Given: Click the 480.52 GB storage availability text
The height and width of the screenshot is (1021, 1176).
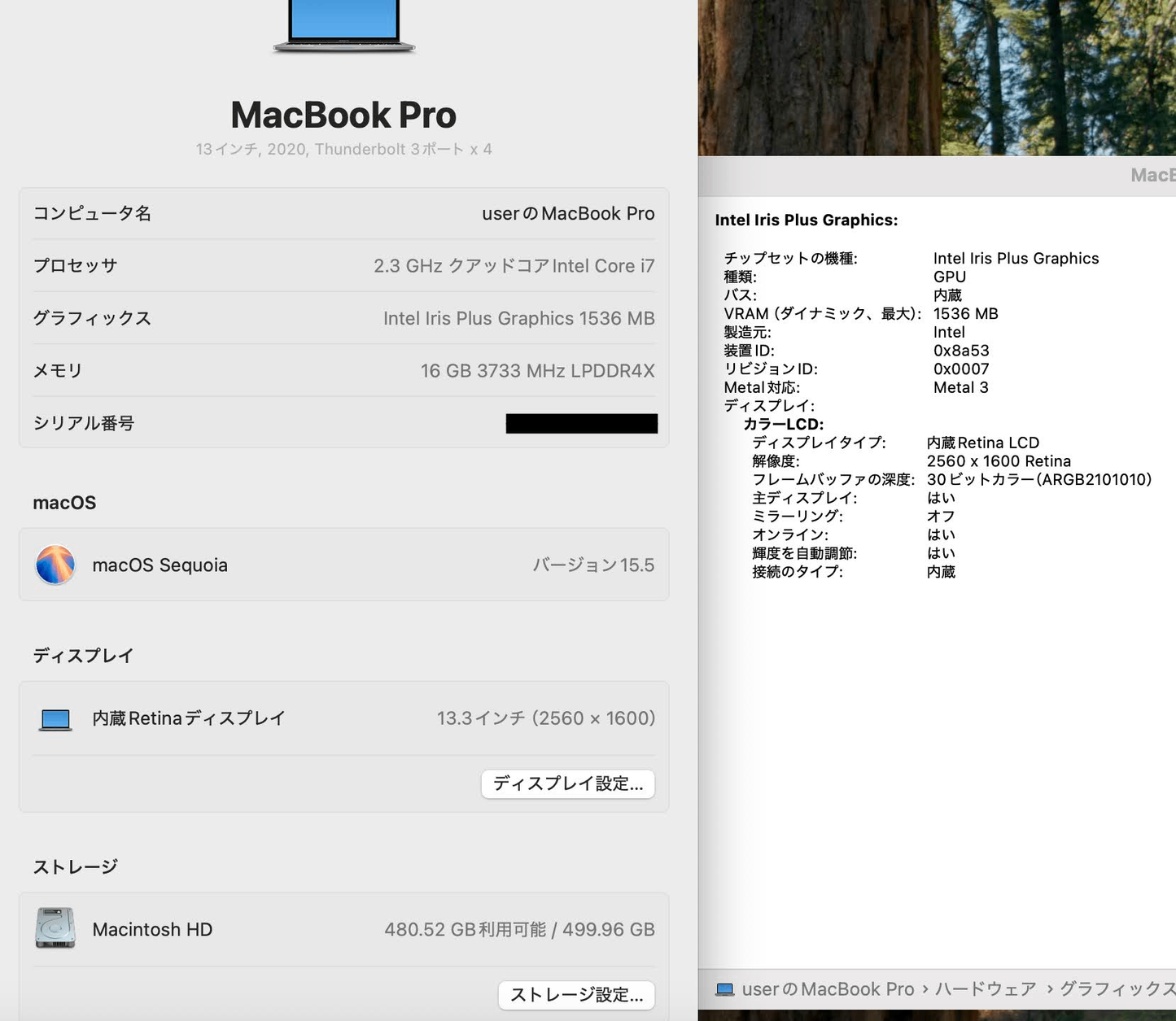Looking at the screenshot, I should pyautogui.click(x=518, y=928).
